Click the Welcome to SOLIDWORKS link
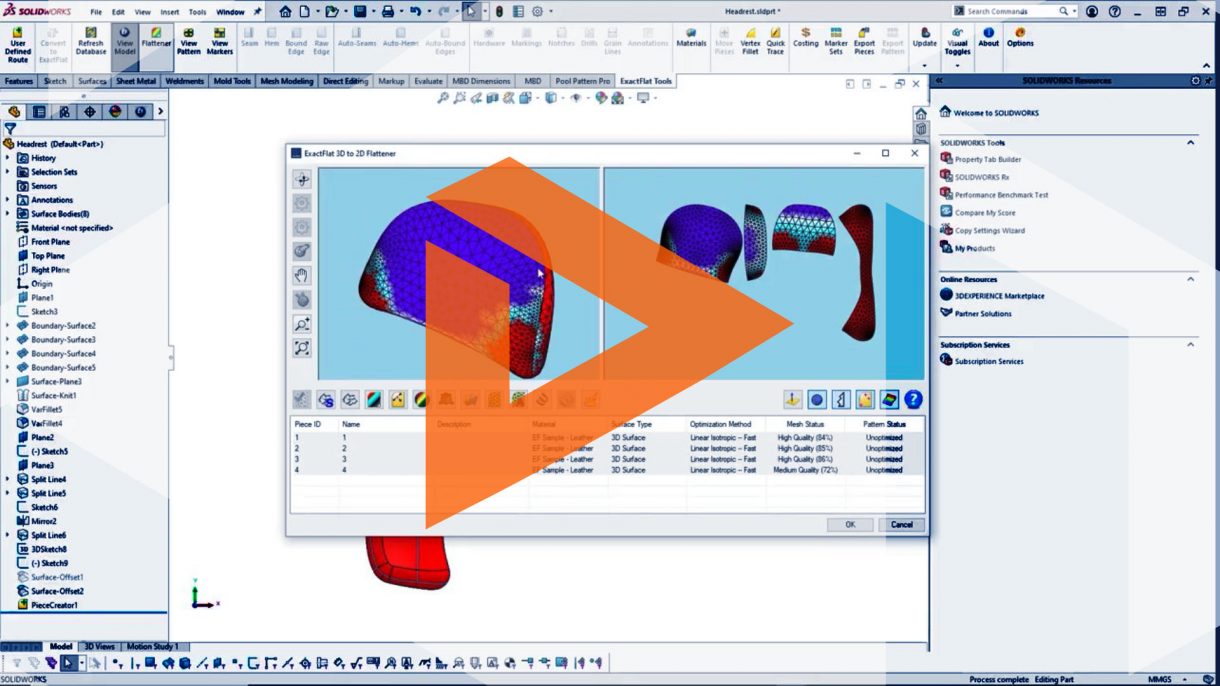 pos(996,113)
